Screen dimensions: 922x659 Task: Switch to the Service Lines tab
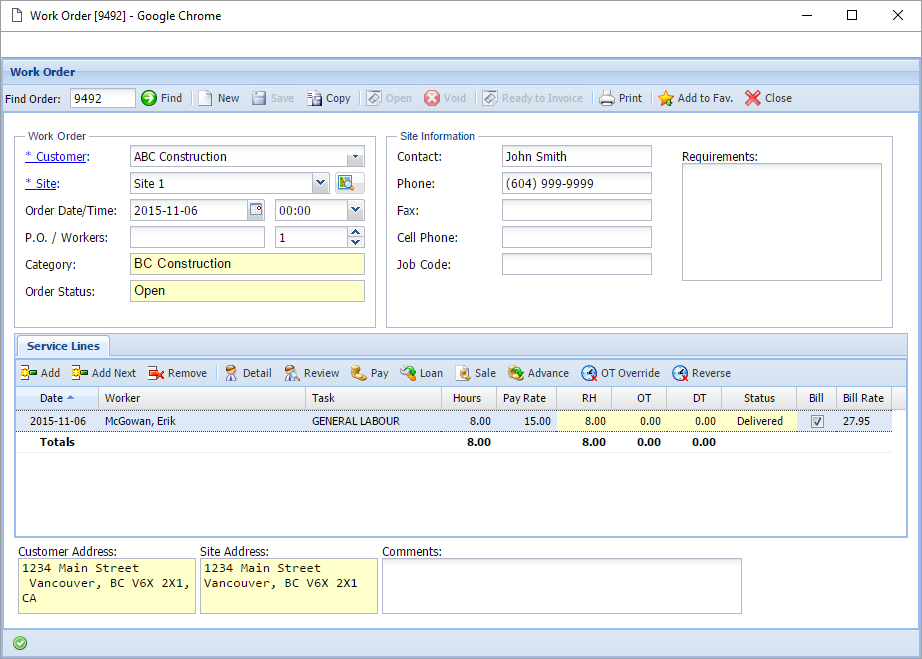point(62,346)
